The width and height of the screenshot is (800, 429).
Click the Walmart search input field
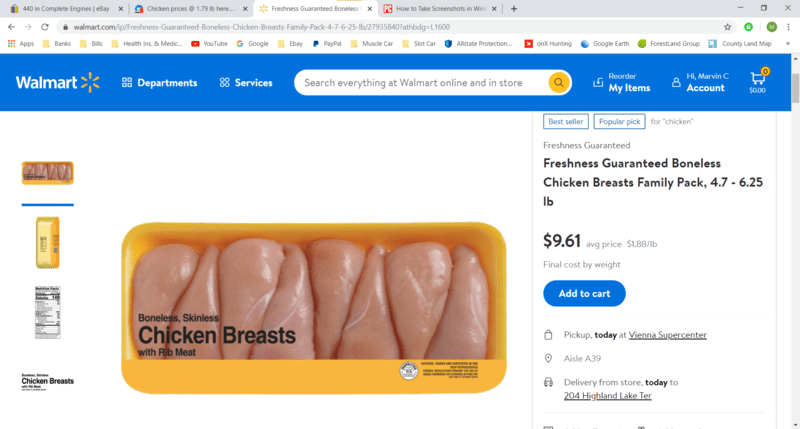pos(422,83)
